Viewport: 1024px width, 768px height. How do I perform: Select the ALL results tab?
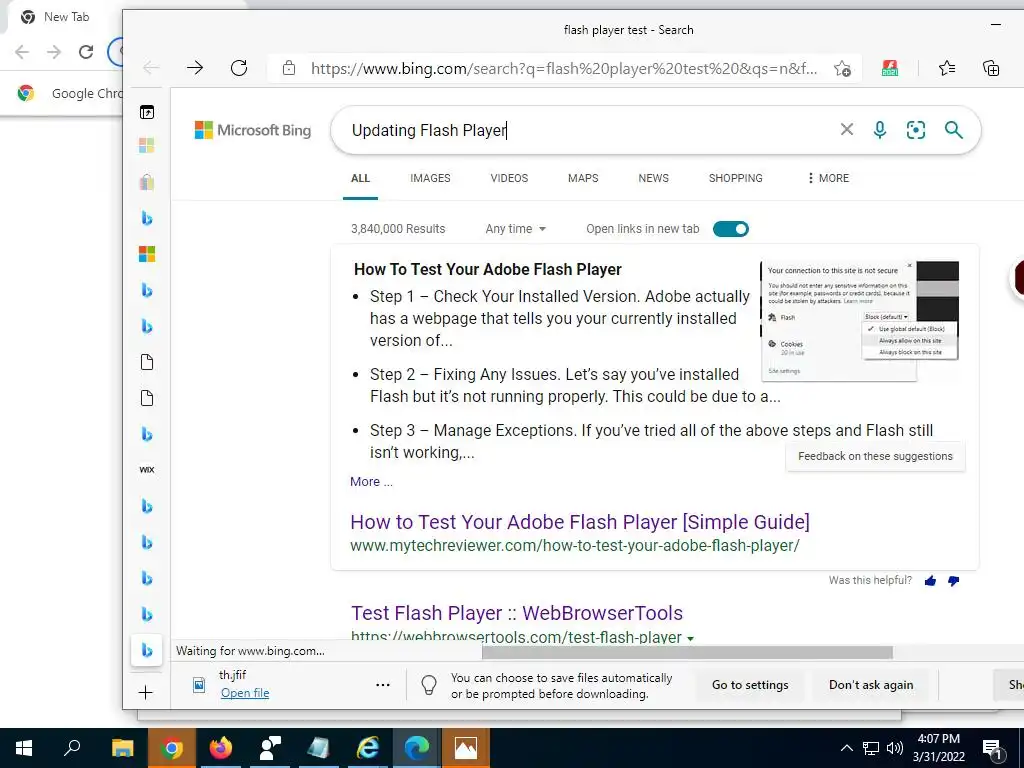pos(360,178)
